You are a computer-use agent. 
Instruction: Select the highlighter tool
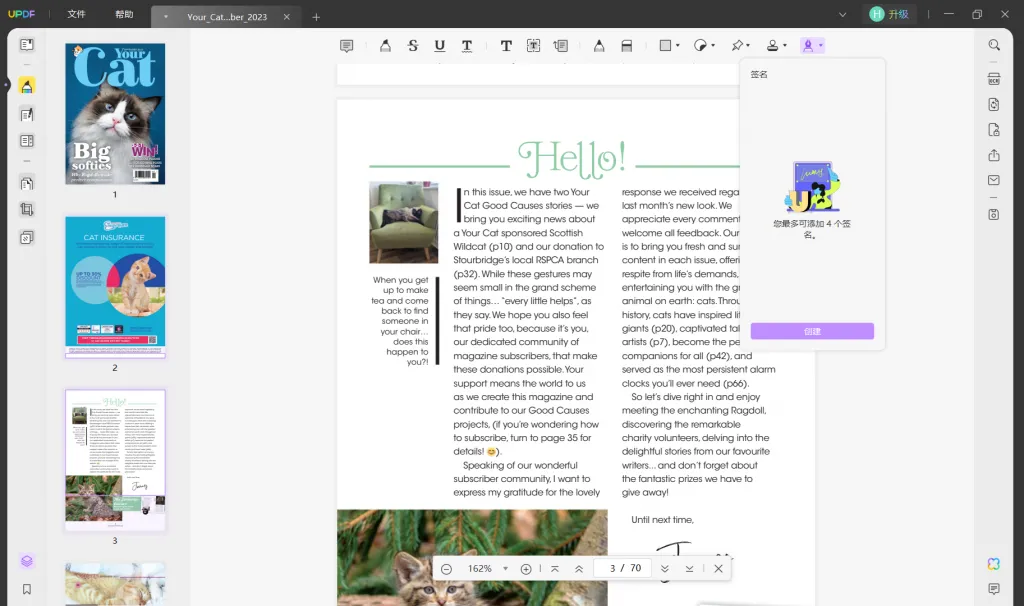point(385,46)
